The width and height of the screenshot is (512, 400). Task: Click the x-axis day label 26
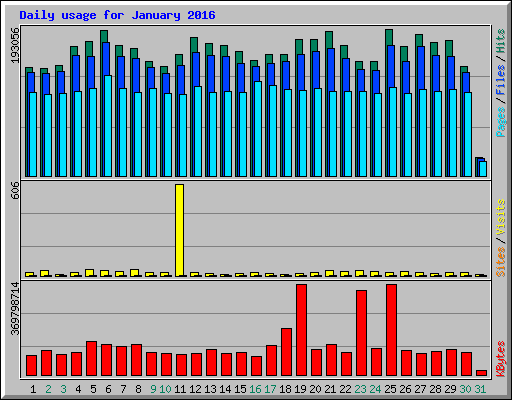tap(405, 389)
